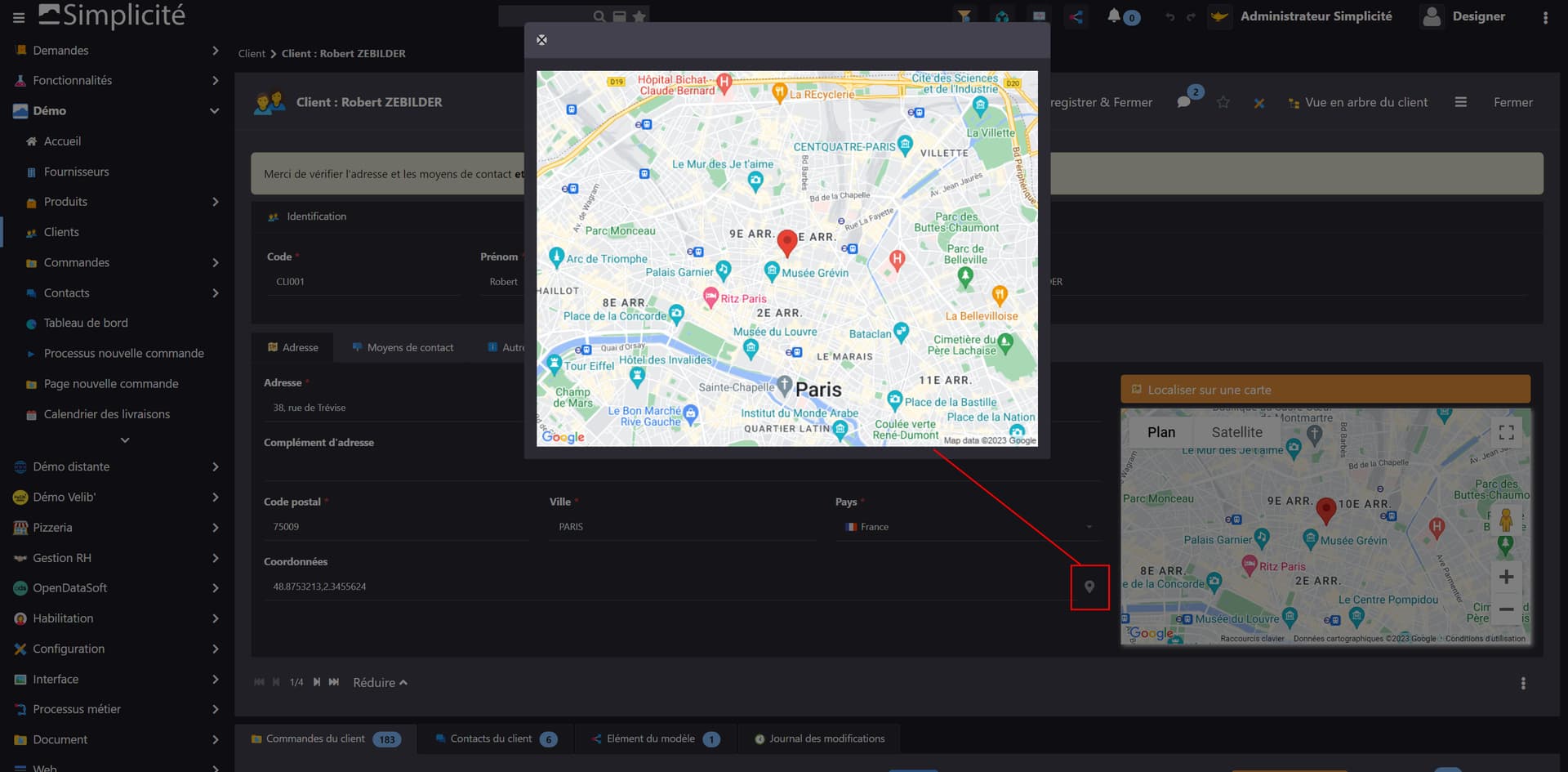The height and width of the screenshot is (772, 1568).
Task: Open header vertical dots menu
Action: click(1545, 17)
